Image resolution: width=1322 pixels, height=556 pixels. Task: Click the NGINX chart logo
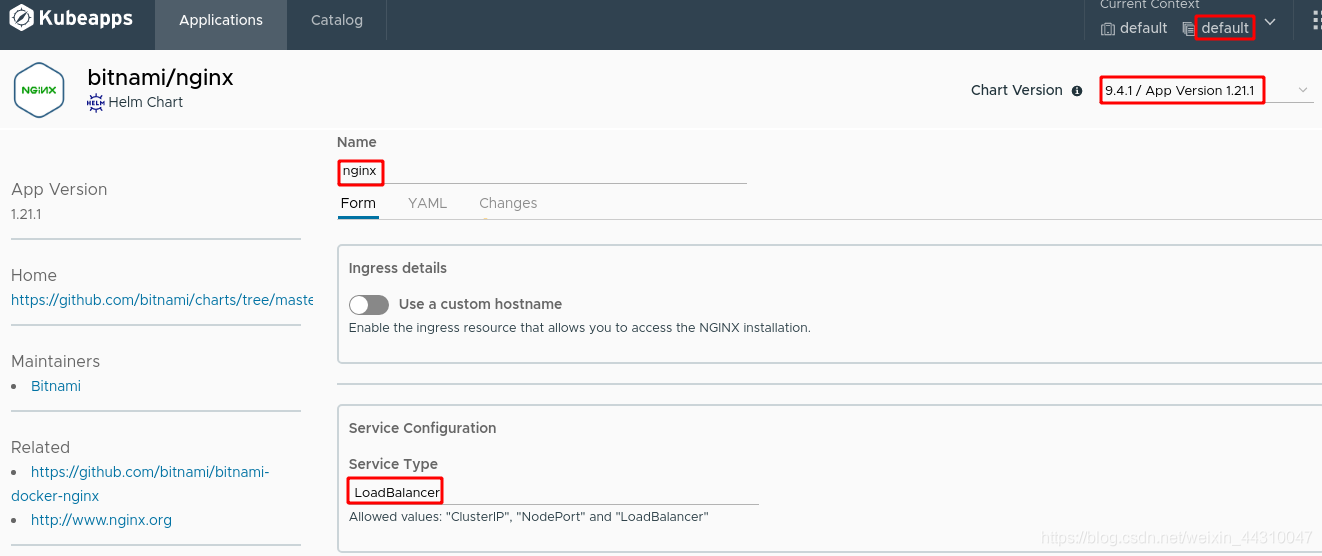pyautogui.click(x=39, y=91)
